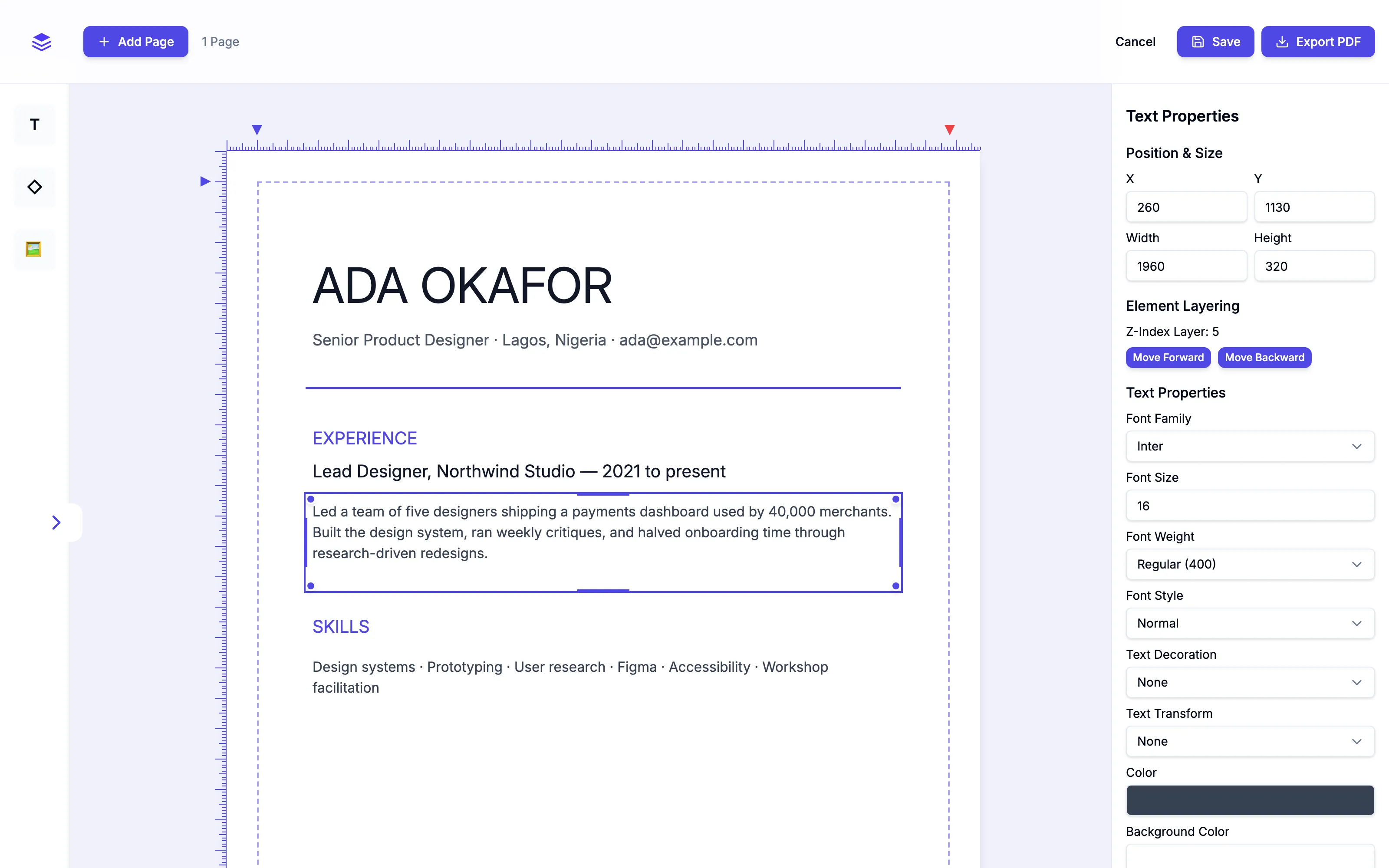The image size is (1389, 868).
Task: Select the Lead Designer, Northwind Studio line
Action: point(519,472)
